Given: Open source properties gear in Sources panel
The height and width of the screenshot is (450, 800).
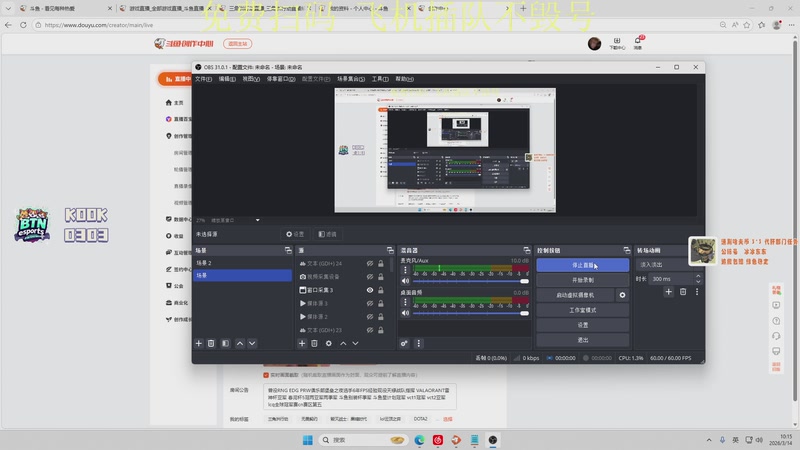Looking at the screenshot, I should click(329, 343).
